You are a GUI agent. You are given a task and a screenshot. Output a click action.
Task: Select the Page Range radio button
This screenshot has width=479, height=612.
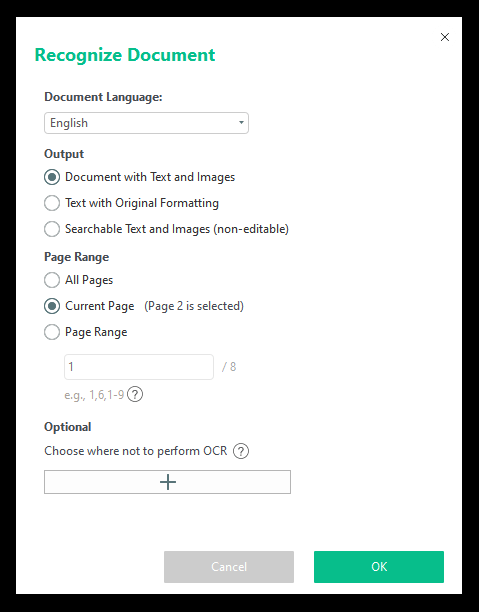point(52,332)
